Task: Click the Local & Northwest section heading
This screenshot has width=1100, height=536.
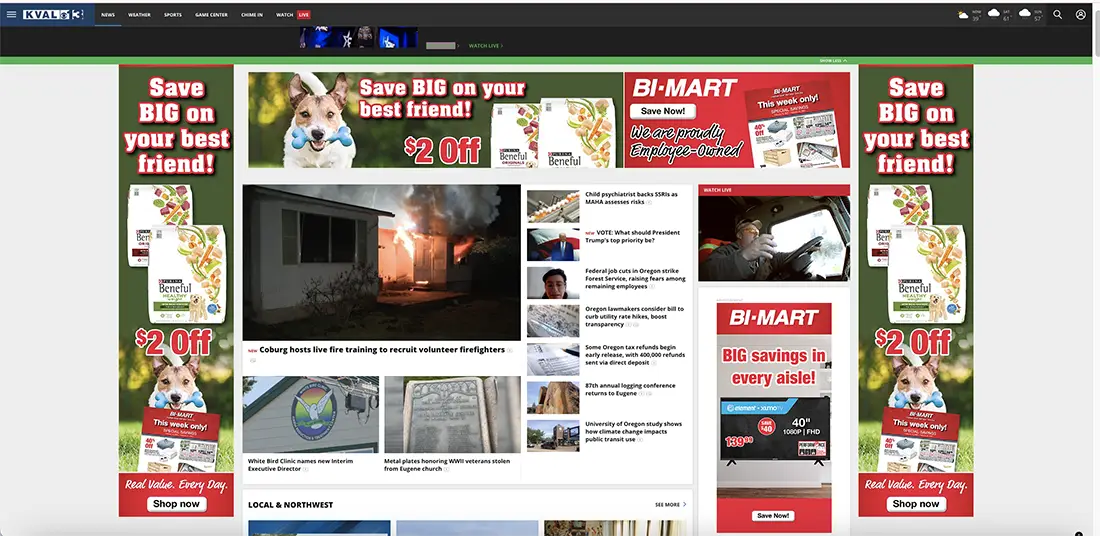Action: (x=290, y=505)
